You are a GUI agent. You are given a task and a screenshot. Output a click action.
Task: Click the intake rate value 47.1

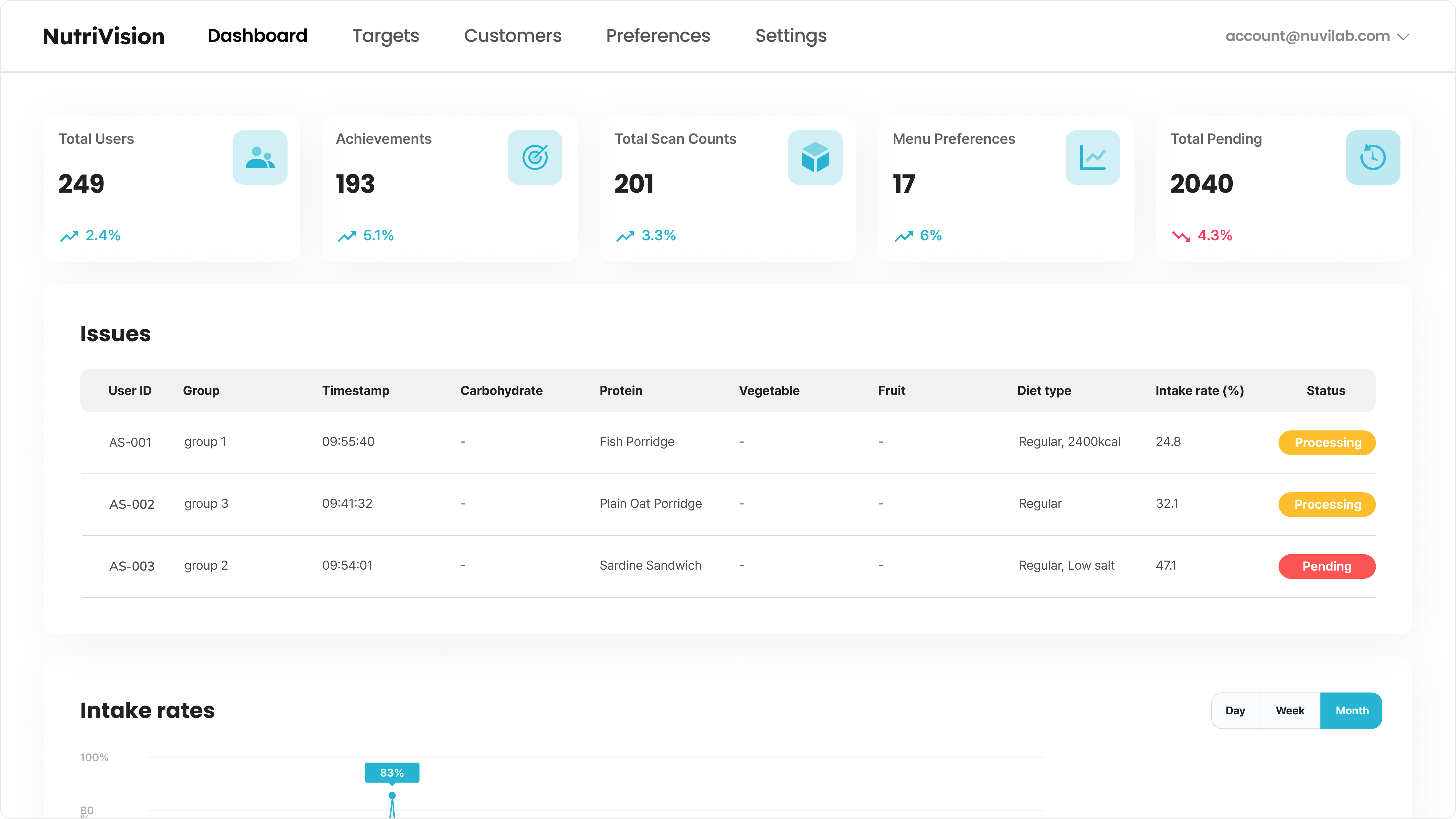coord(1166,566)
